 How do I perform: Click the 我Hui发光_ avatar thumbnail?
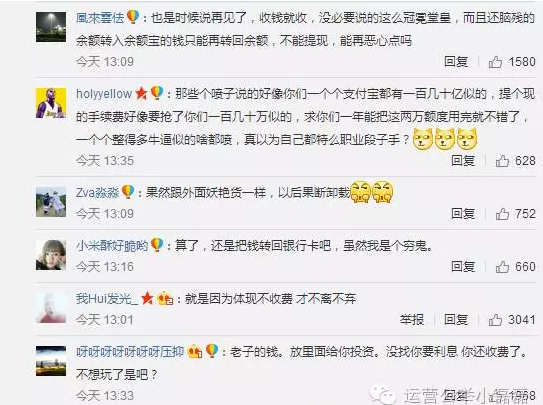coord(51,308)
